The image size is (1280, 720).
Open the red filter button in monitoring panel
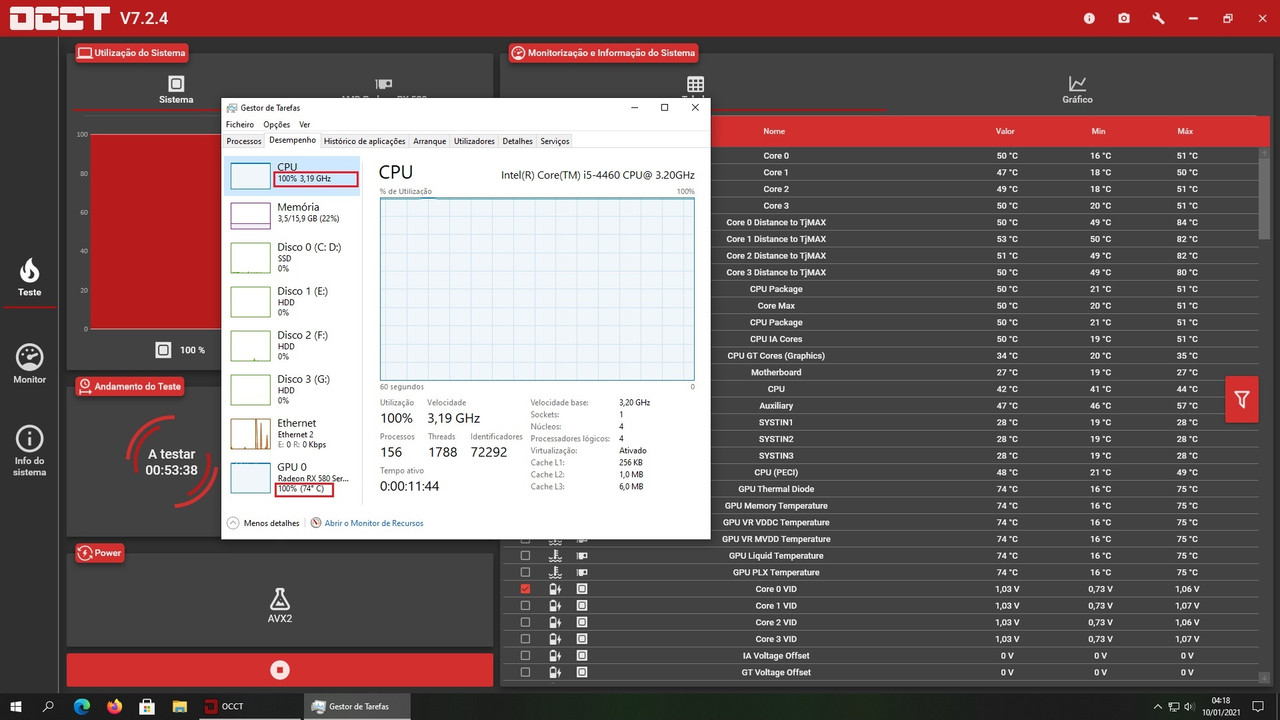(x=1242, y=399)
